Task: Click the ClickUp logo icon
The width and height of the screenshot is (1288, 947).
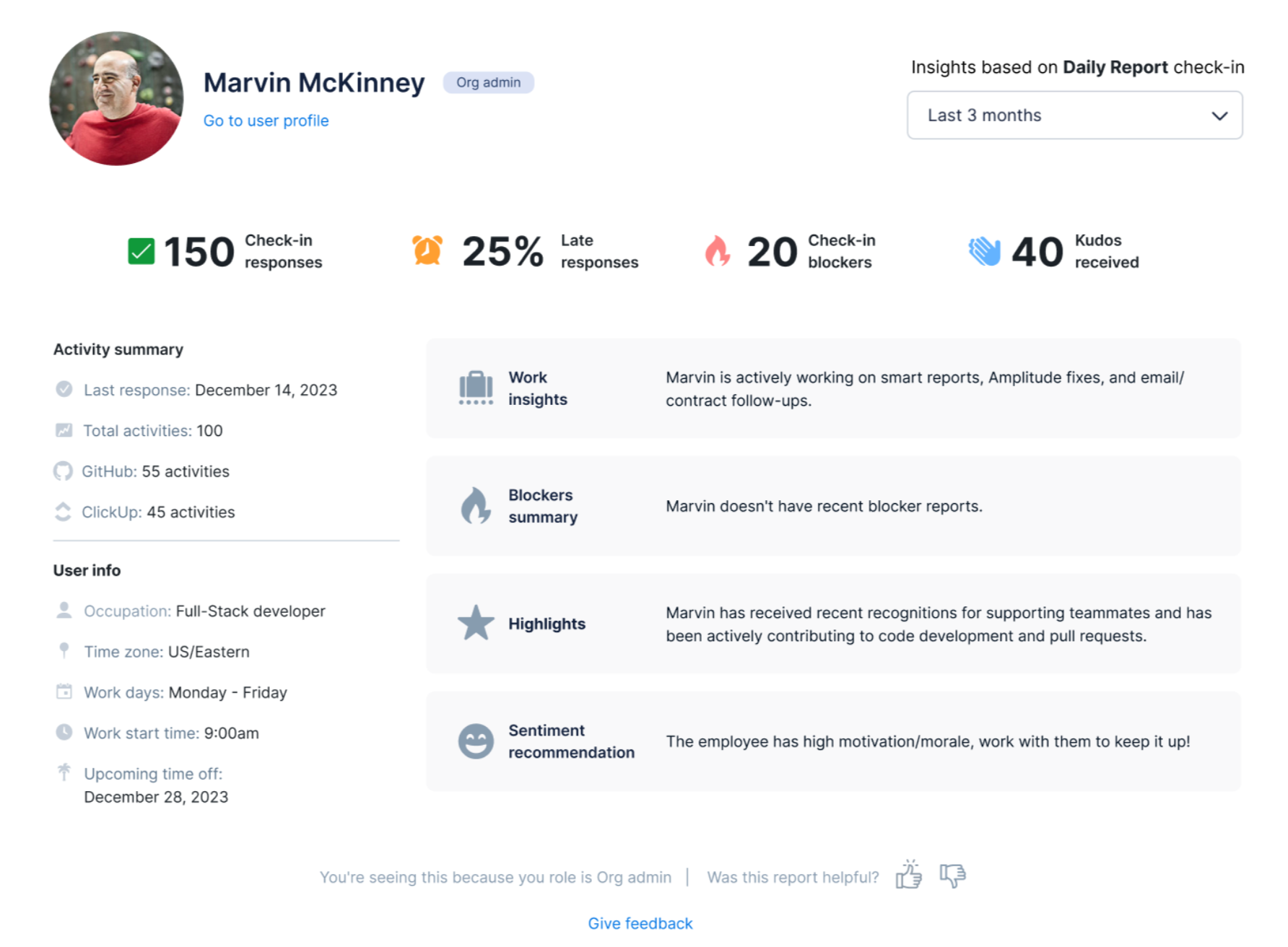Action: (x=63, y=512)
